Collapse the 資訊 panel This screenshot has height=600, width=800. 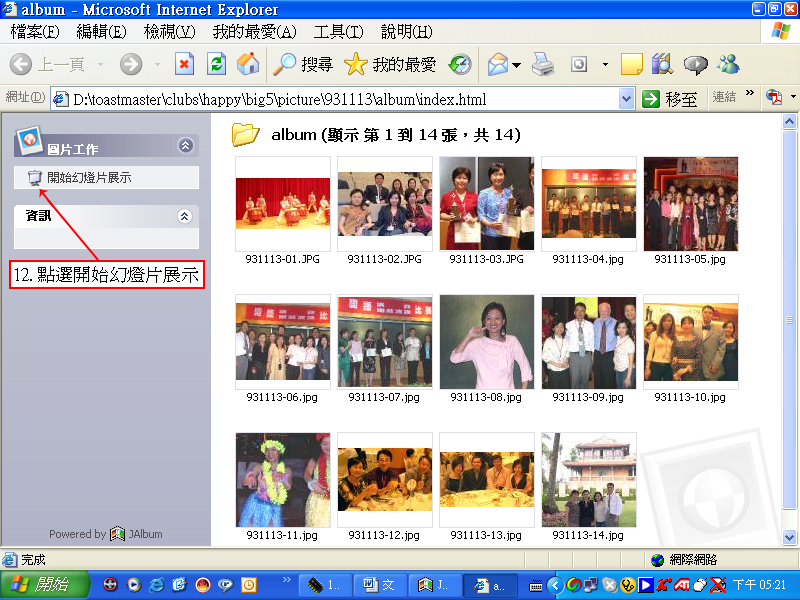coord(184,216)
